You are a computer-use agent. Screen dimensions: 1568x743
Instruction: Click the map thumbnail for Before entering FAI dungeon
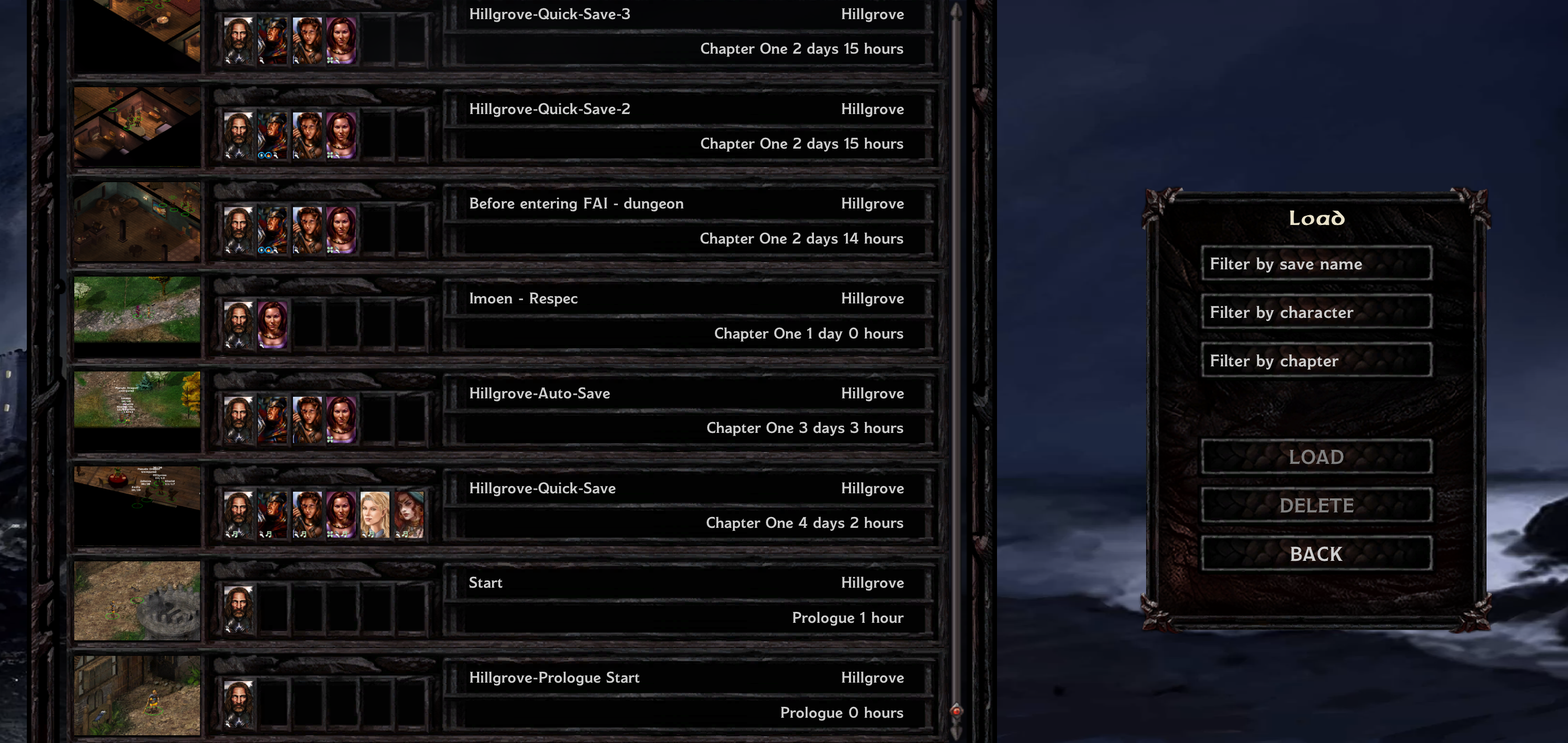(139, 221)
